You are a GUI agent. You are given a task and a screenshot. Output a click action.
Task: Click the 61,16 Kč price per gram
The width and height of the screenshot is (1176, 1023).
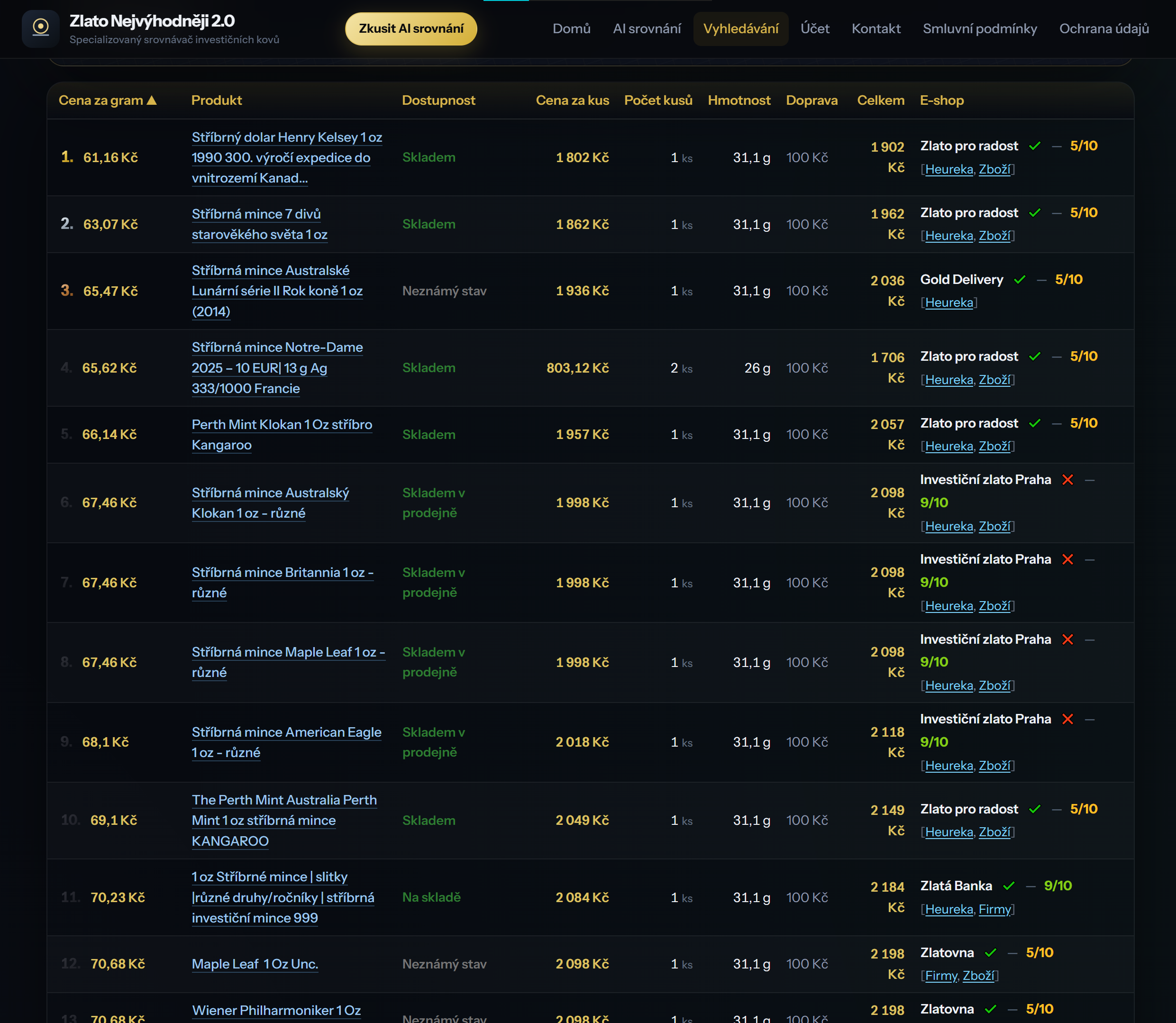click(x=111, y=157)
